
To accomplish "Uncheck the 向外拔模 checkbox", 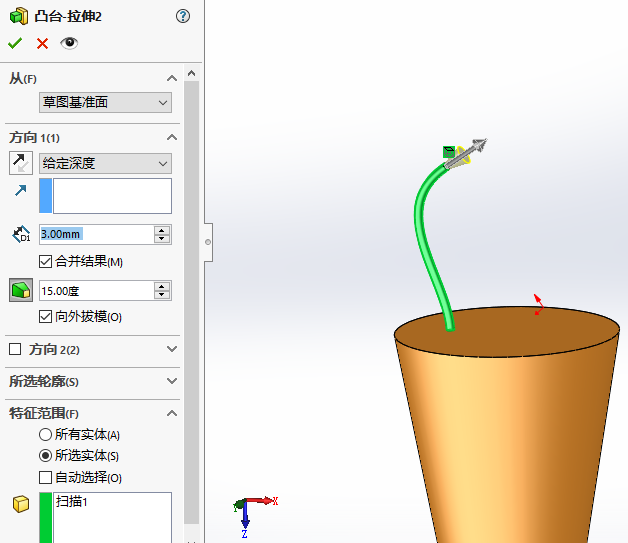I will [45, 317].
